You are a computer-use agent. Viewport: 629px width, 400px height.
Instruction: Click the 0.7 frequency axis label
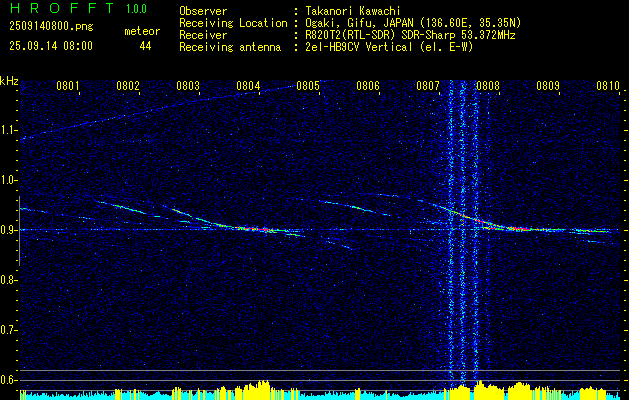(7, 330)
